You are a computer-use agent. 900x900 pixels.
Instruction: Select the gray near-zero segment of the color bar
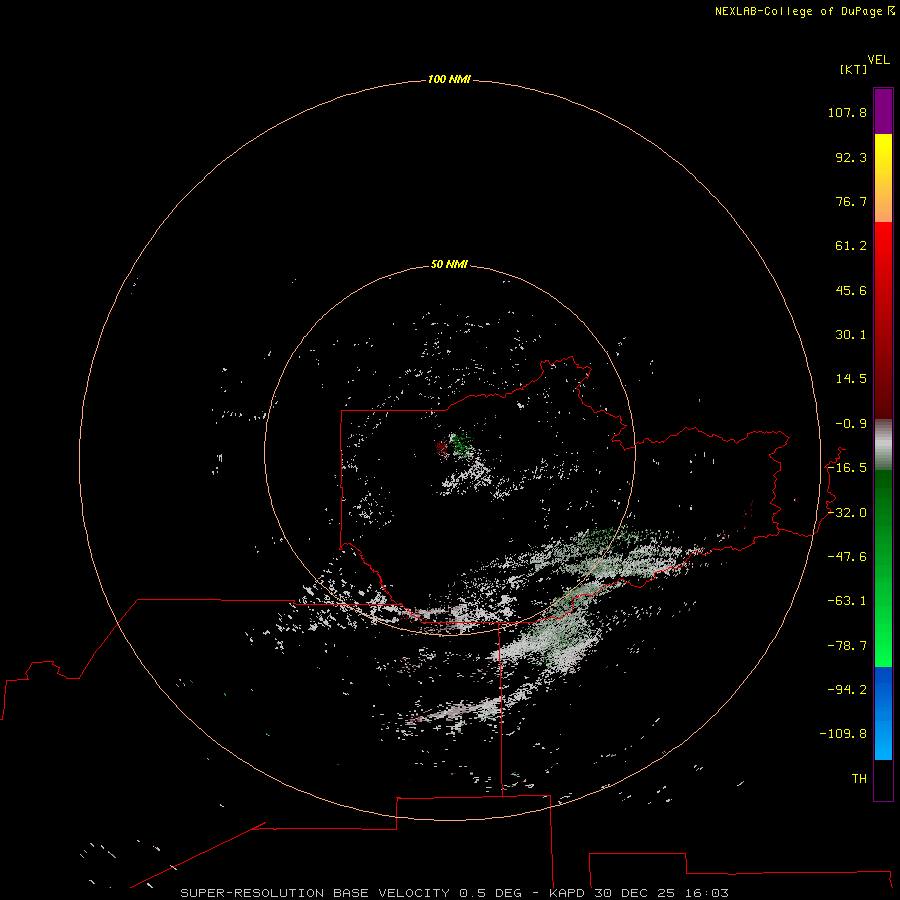pos(883,445)
